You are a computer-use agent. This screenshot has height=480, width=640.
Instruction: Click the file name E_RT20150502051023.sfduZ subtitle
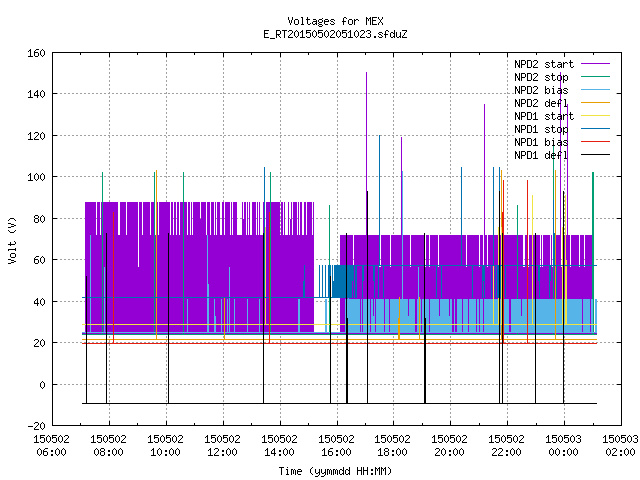click(335, 34)
